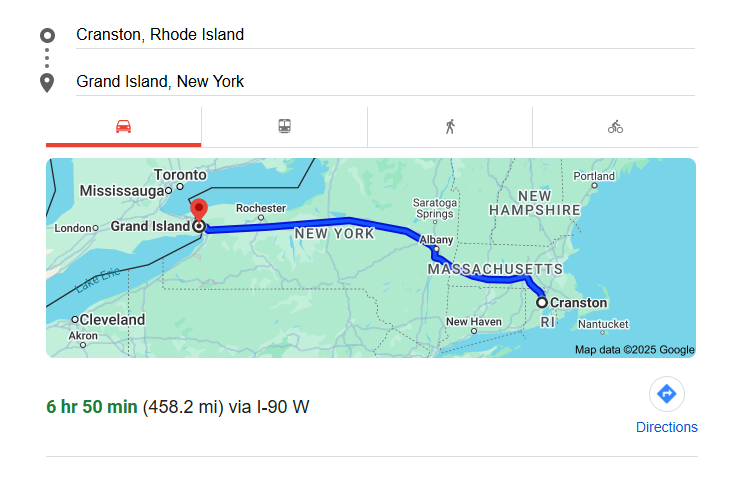Click the Cleveland label on the map
This screenshot has height=491, width=730.
click(113, 320)
